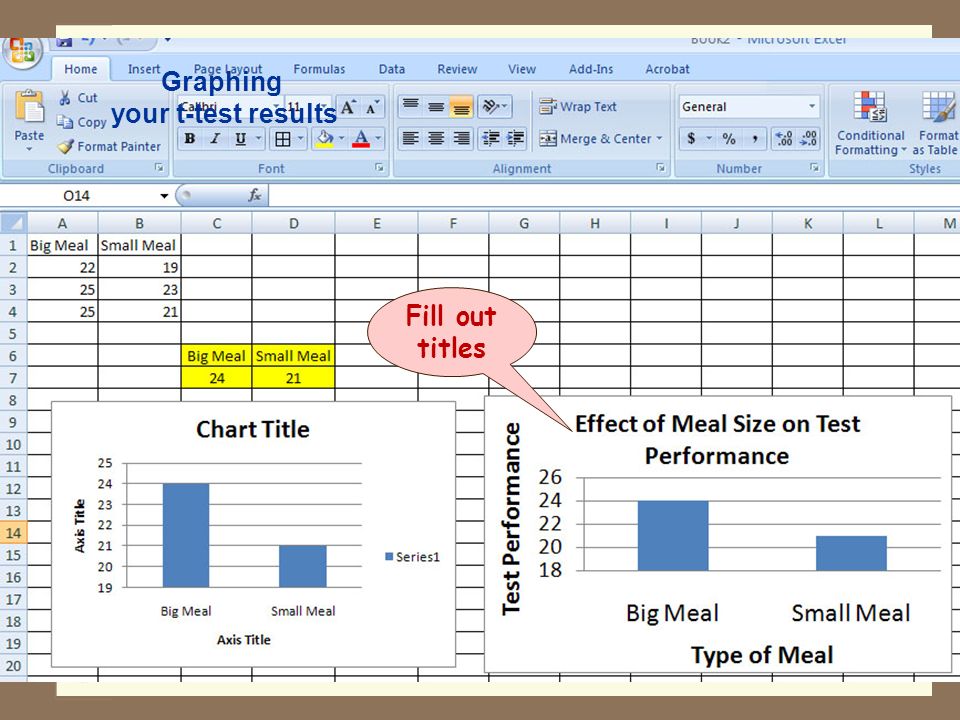
Task: Open the Home ribbon tab
Action: [81, 69]
